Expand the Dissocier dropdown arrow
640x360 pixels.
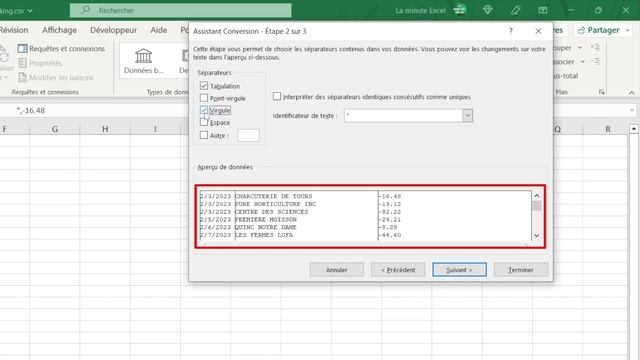coord(583,62)
